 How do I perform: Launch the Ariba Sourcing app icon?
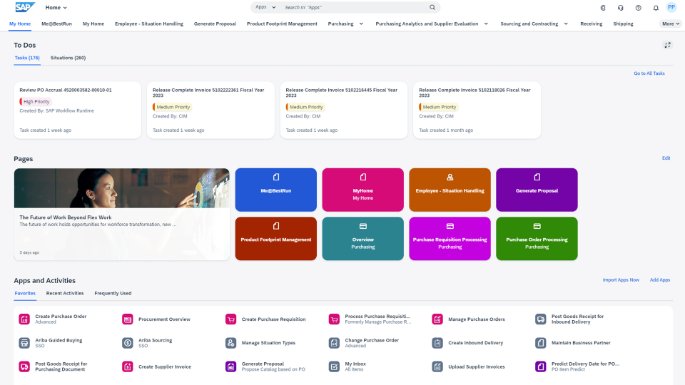[128, 343]
